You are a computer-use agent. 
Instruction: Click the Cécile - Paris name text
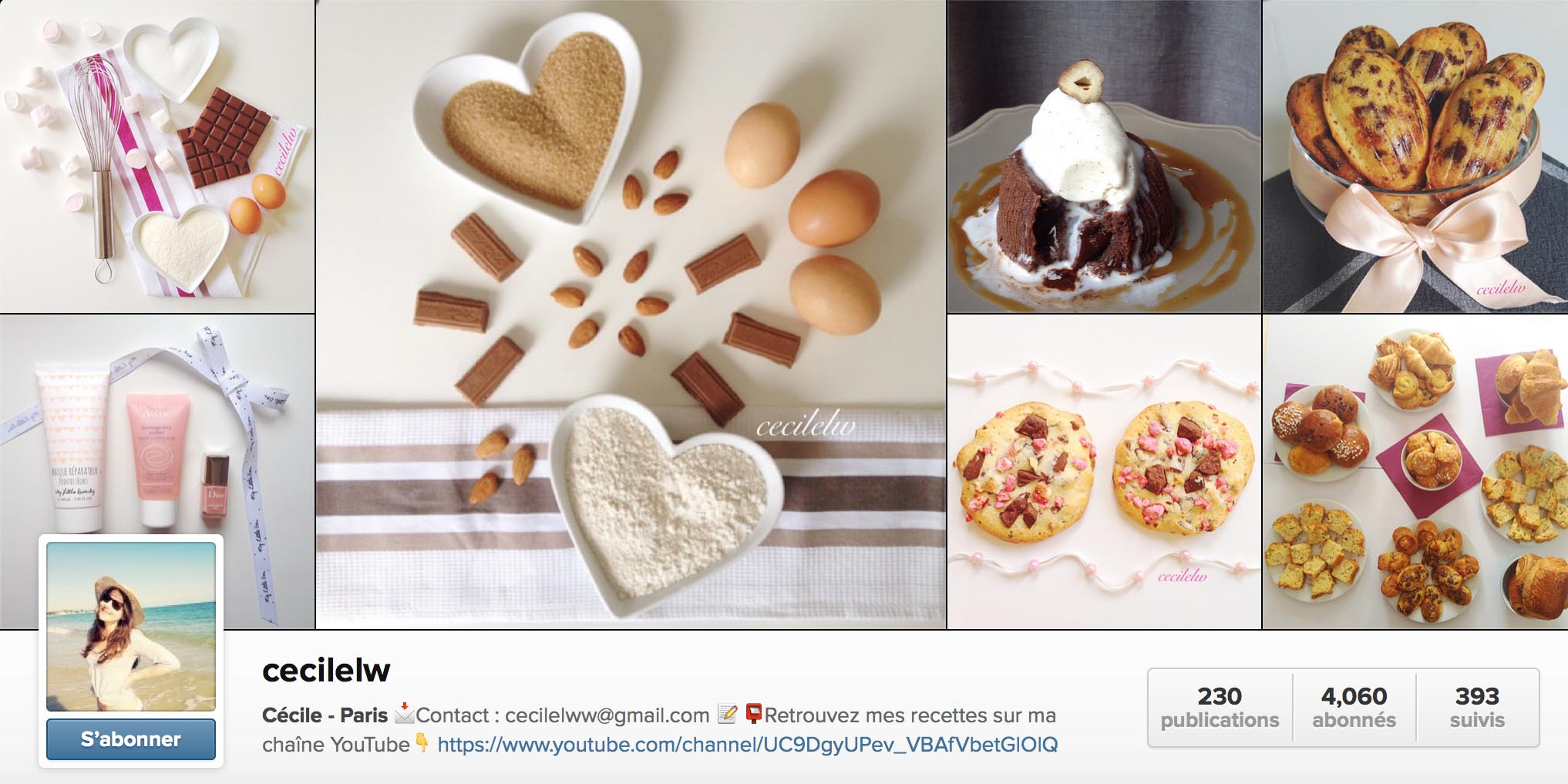tap(325, 715)
